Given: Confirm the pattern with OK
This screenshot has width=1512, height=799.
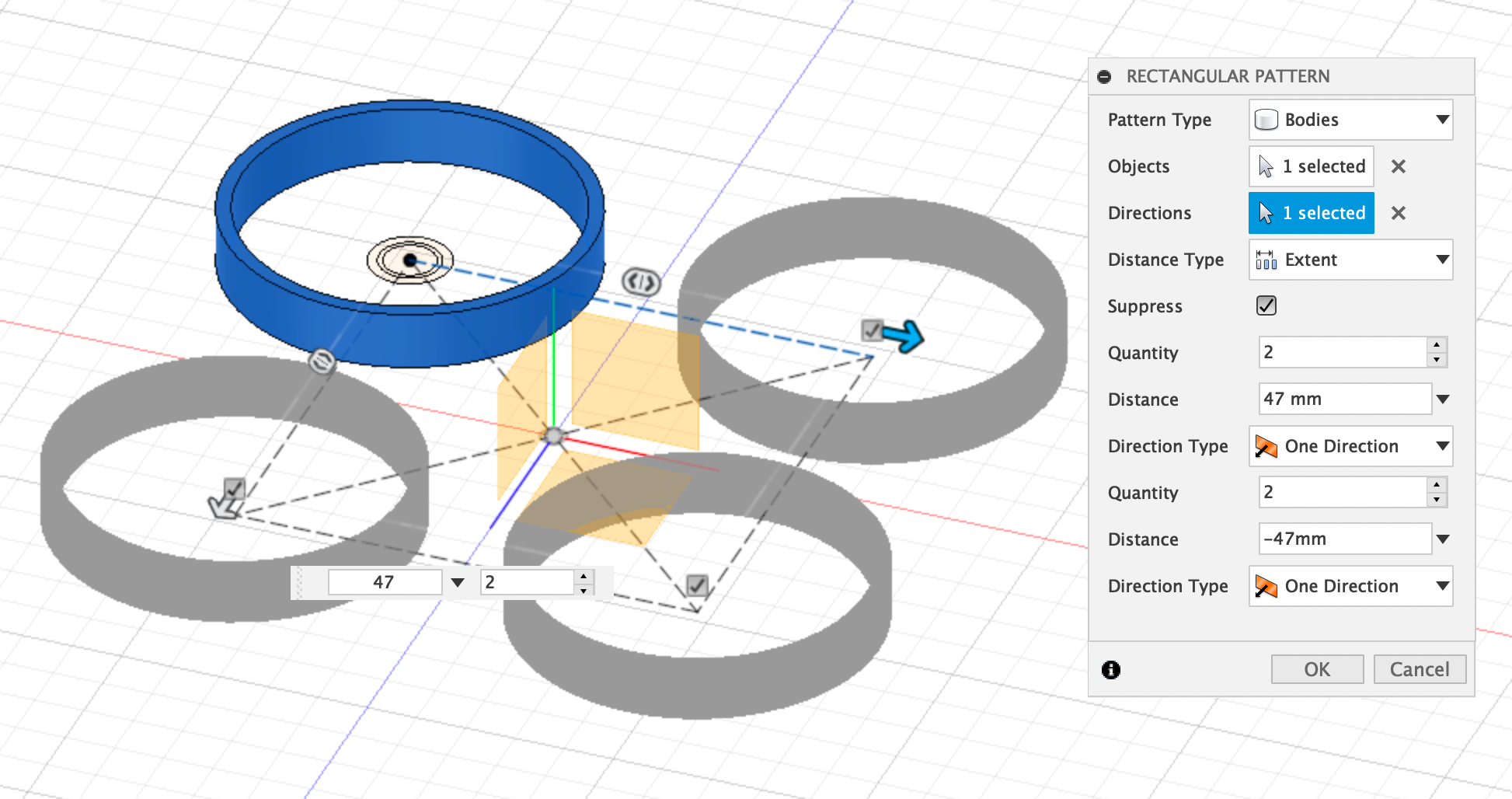Looking at the screenshot, I should coord(1316,669).
